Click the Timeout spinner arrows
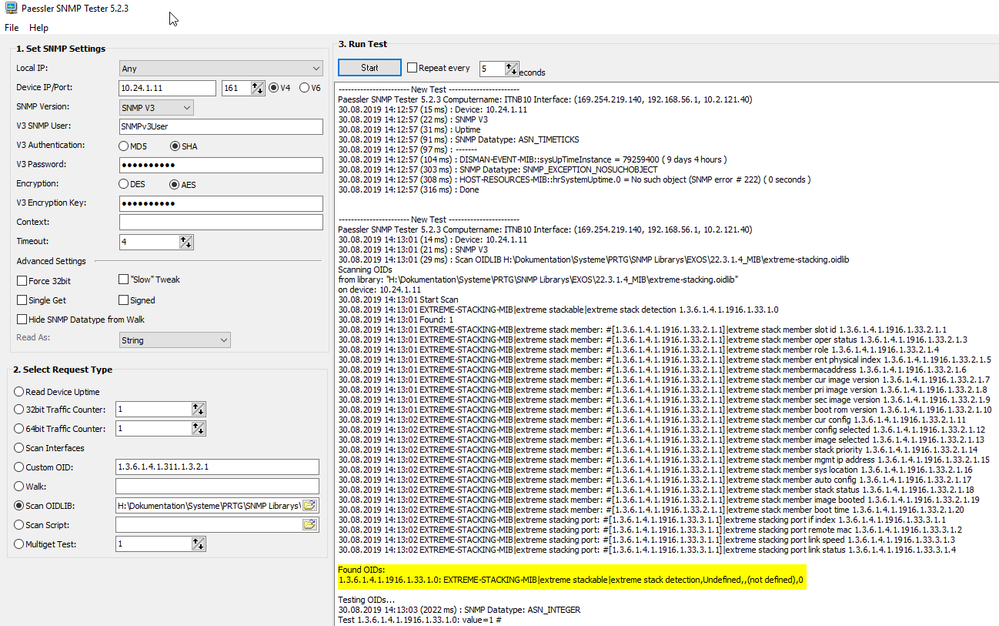This screenshot has height=626, width=999. 186,242
